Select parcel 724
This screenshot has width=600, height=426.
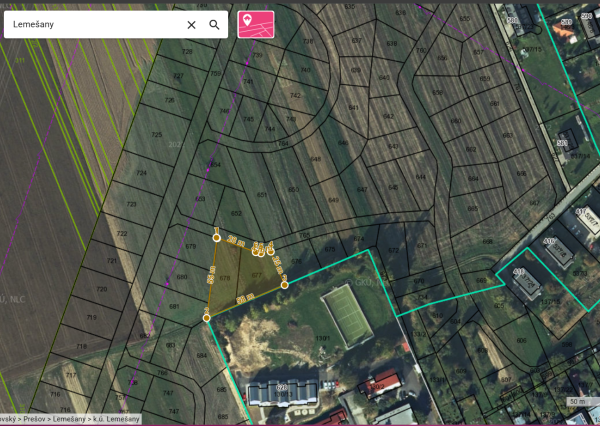(x=142, y=173)
